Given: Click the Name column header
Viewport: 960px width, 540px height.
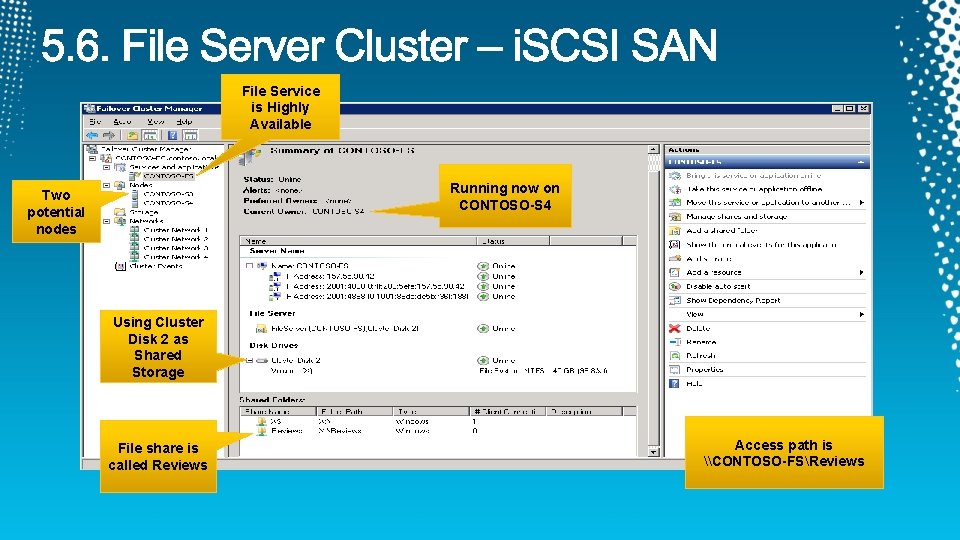Looking at the screenshot, I should coord(358,241).
